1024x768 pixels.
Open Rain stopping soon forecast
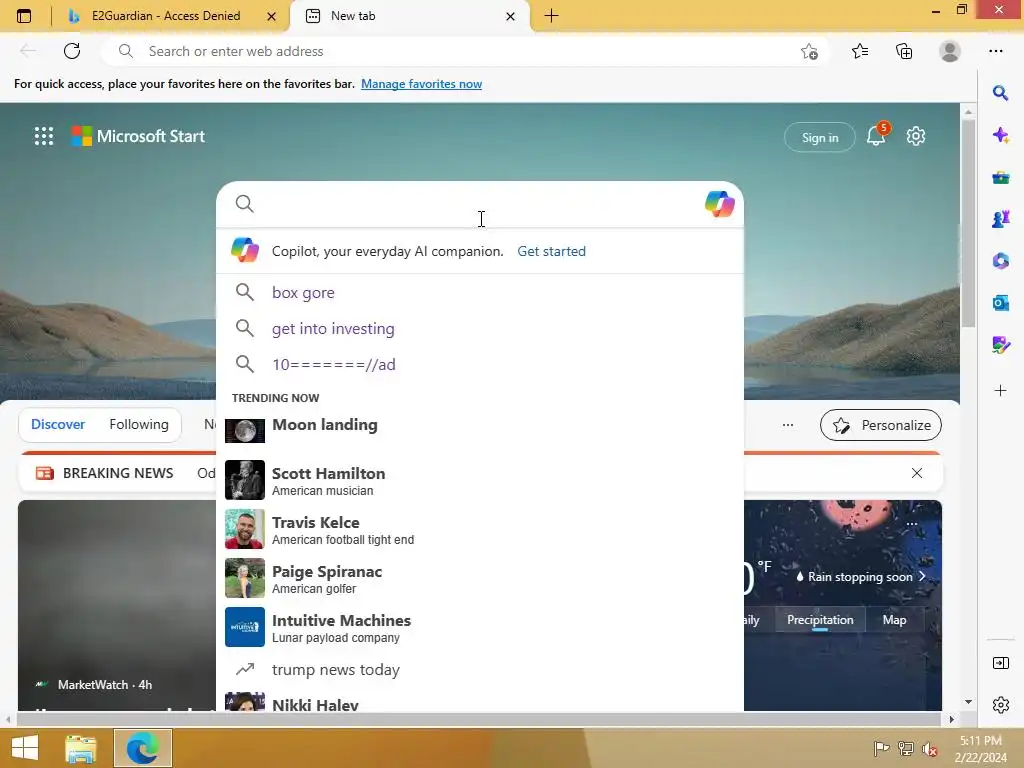click(861, 577)
